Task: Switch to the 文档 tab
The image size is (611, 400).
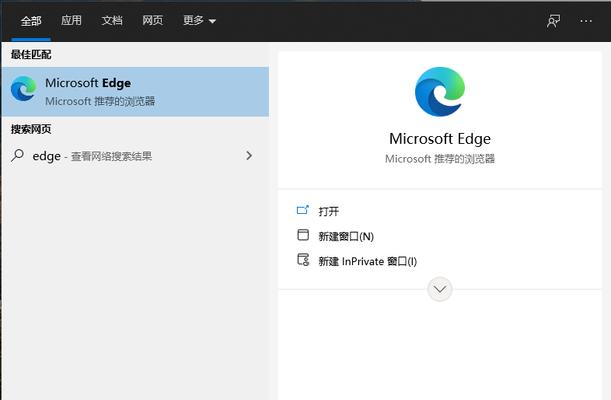Action: (x=112, y=20)
